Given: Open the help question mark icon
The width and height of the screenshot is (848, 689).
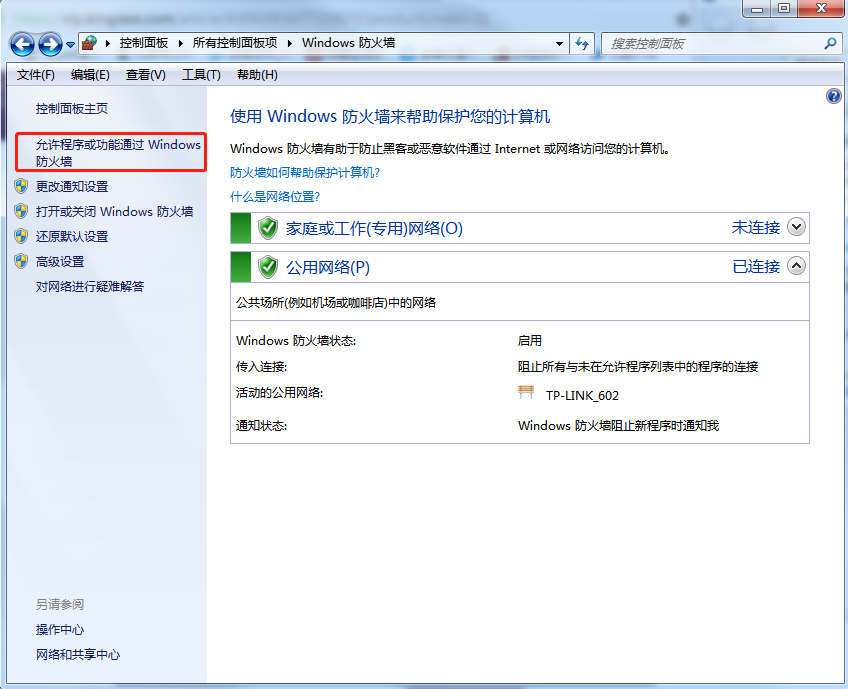Looking at the screenshot, I should [x=833, y=96].
